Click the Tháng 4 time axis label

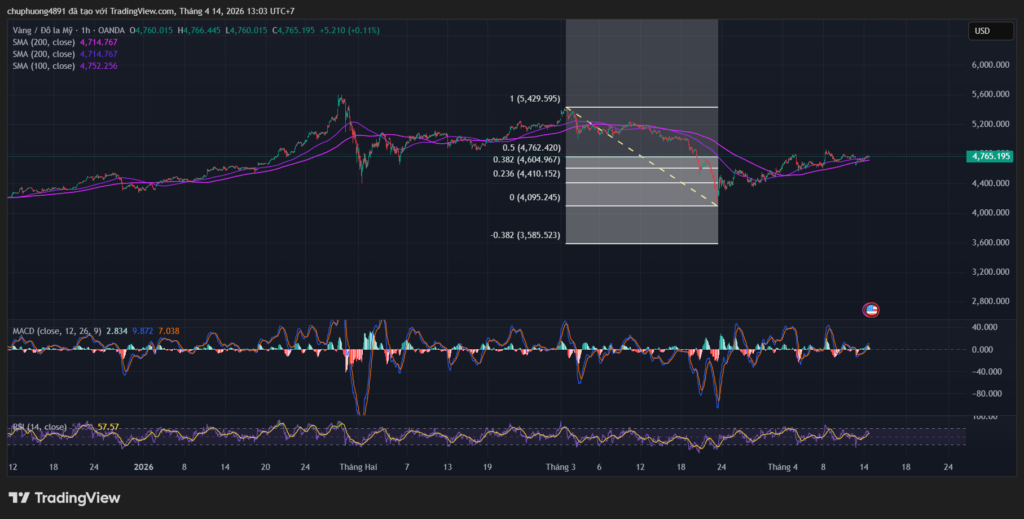pyautogui.click(x=783, y=467)
